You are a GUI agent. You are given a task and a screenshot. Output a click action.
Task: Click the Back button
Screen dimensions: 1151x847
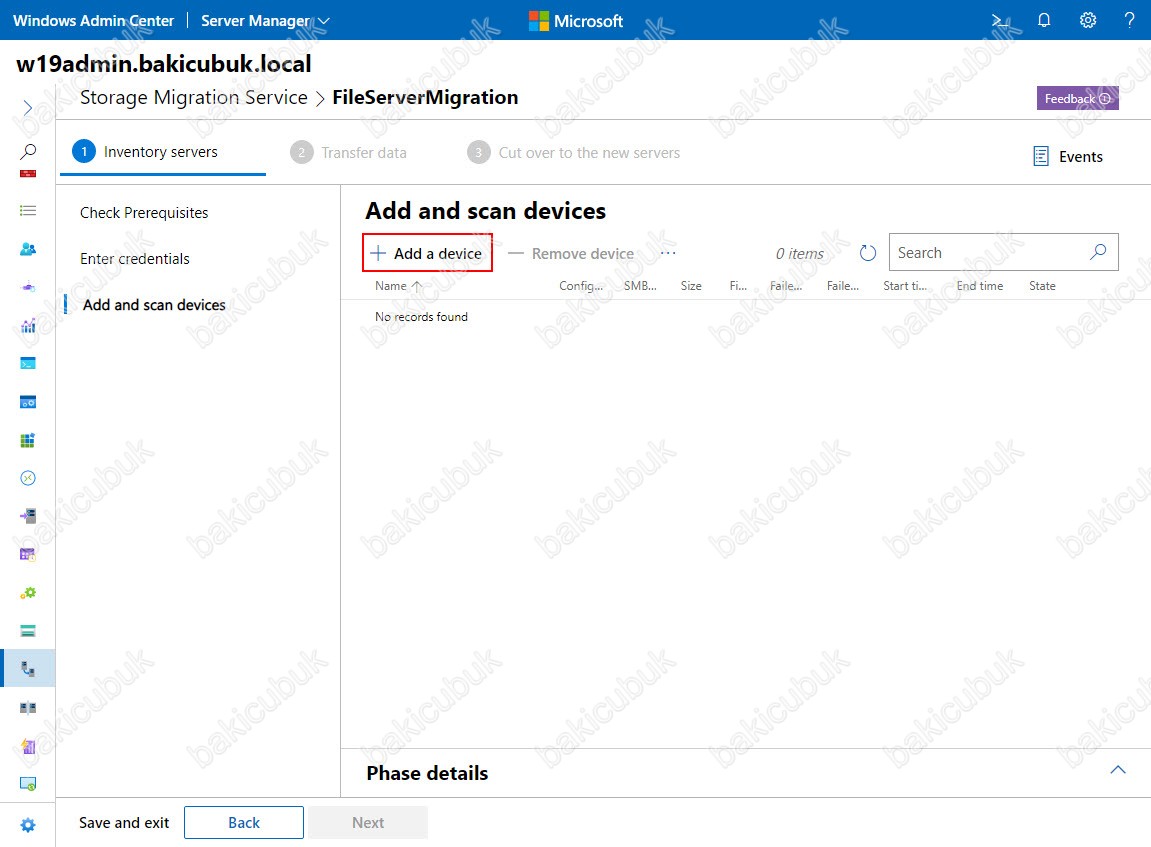pos(244,823)
